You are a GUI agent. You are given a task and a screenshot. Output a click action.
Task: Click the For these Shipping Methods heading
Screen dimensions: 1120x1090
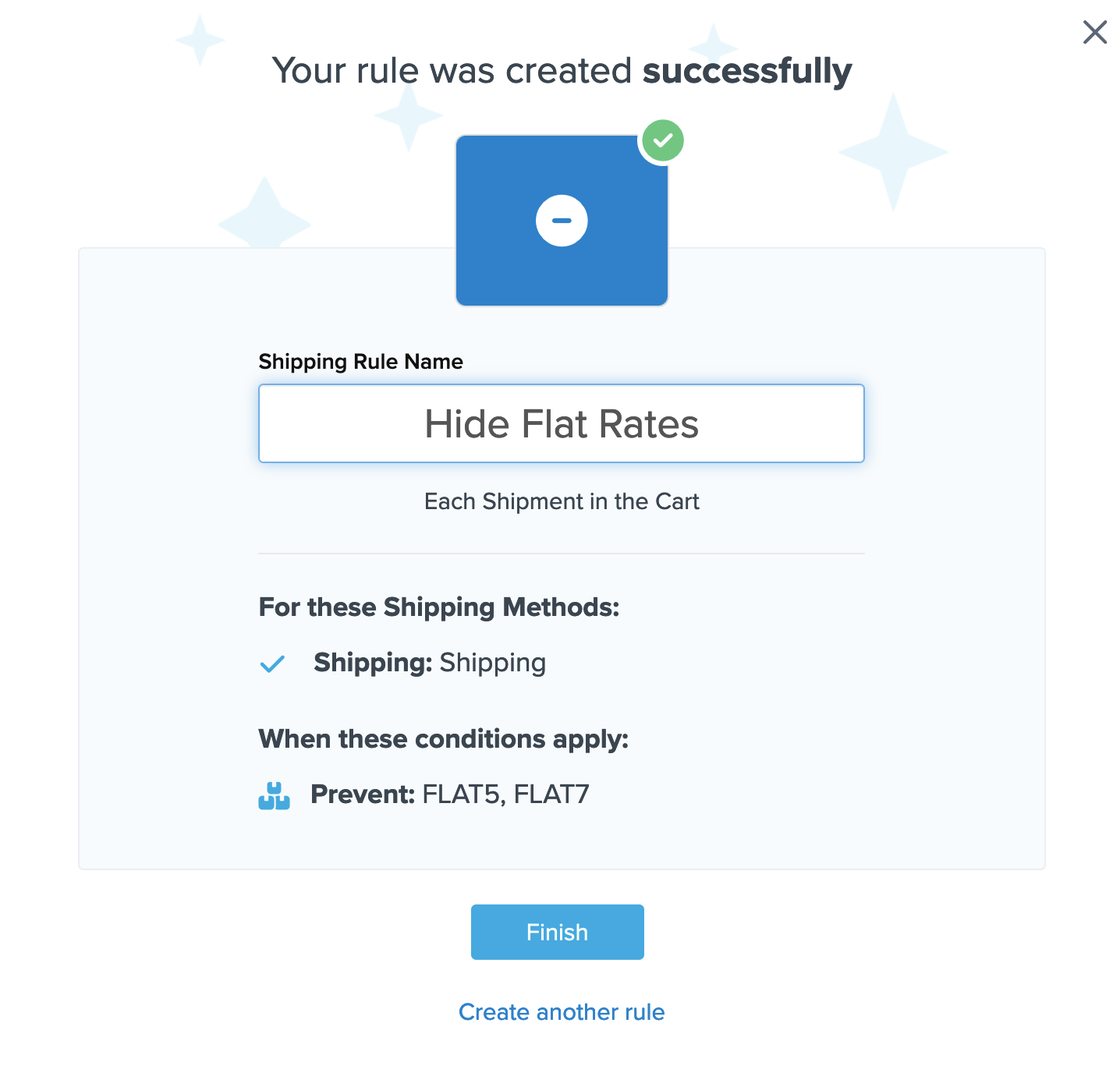pos(439,607)
